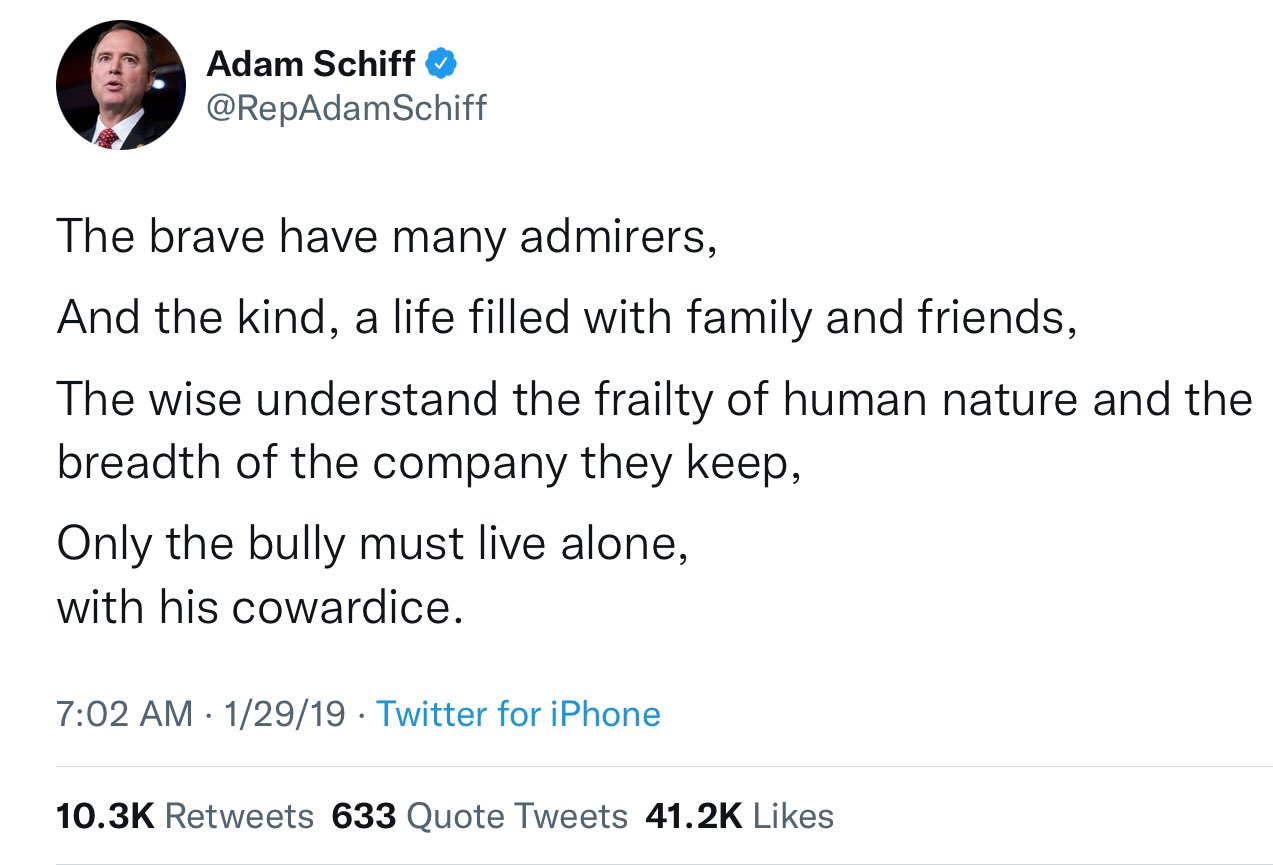The height and width of the screenshot is (865, 1273).
Task: Open the "Quote Tweets" list label
Action: click(518, 816)
